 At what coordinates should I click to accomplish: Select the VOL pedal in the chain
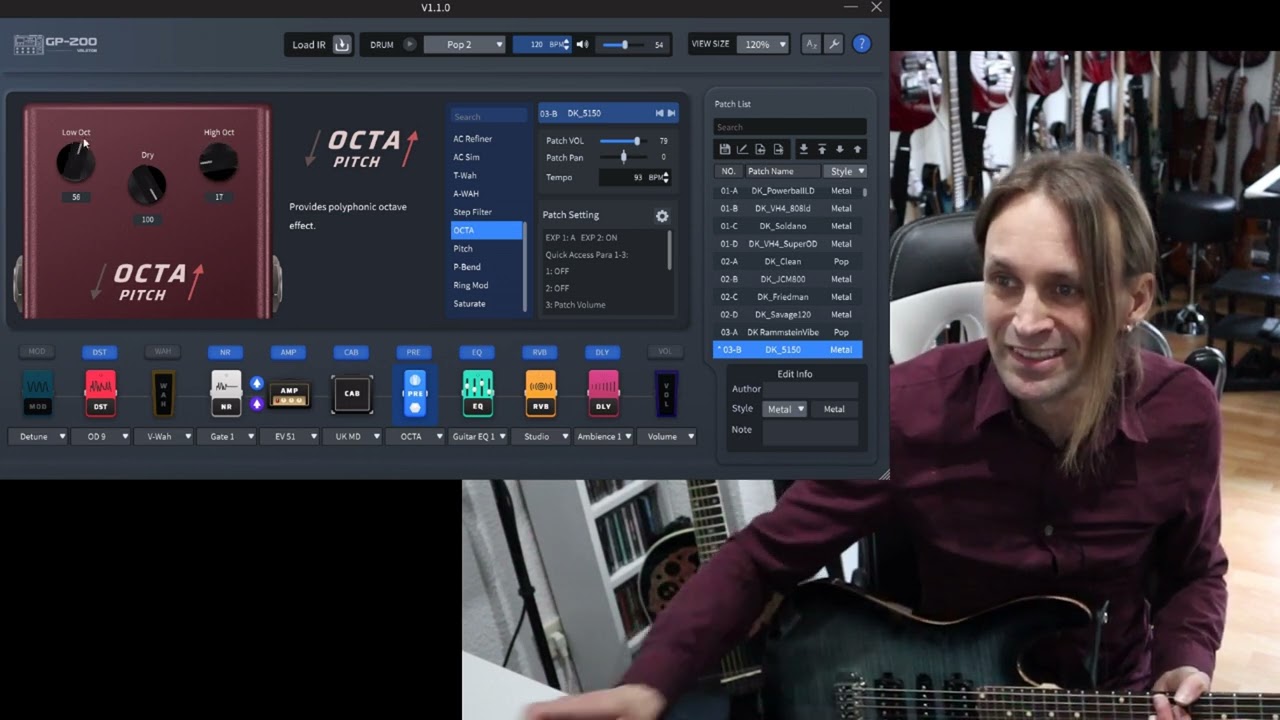[x=665, y=394]
